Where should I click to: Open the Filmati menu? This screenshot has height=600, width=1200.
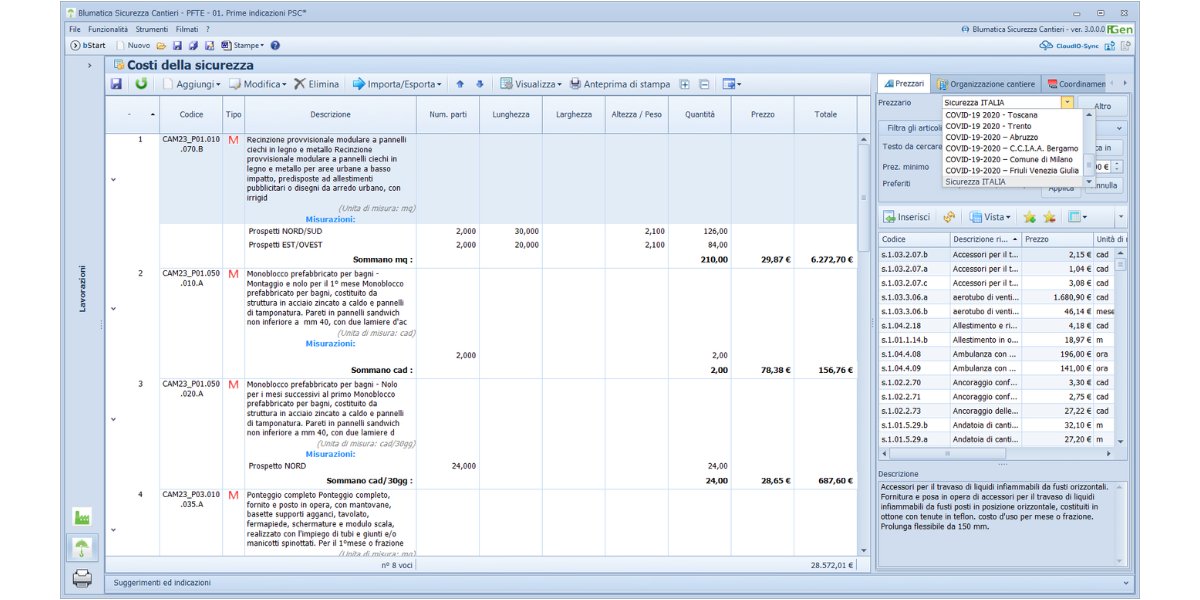(x=186, y=30)
